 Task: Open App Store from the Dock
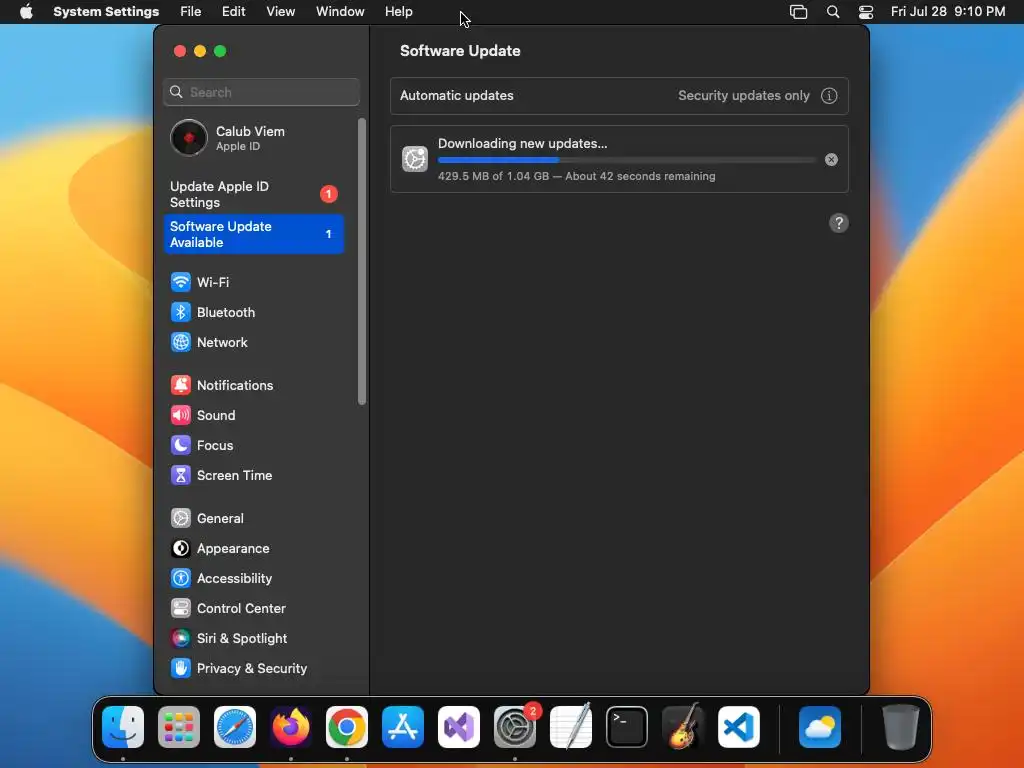click(x=403, y=727)
